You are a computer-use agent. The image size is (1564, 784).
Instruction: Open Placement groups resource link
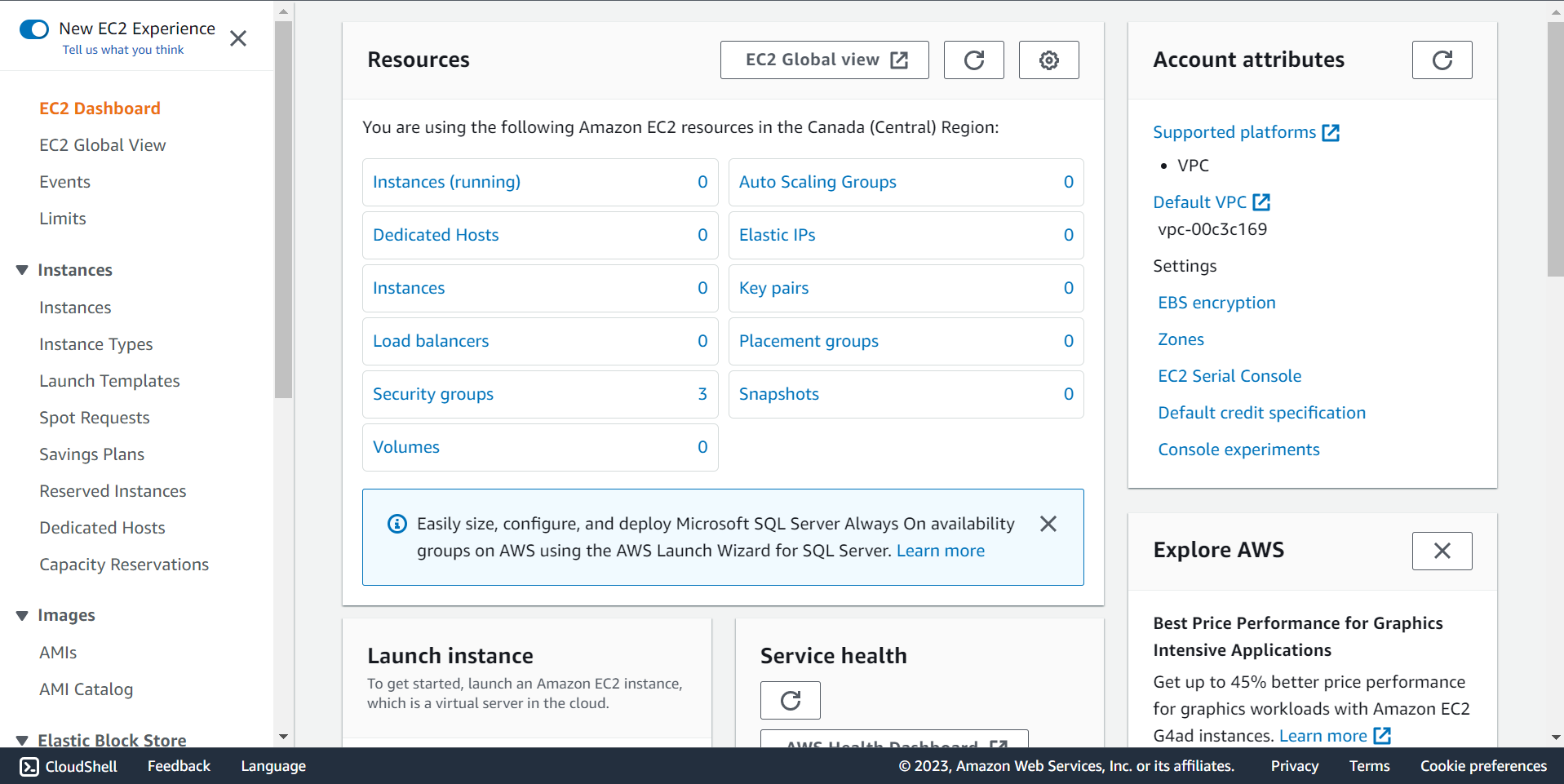coord(809,341)
